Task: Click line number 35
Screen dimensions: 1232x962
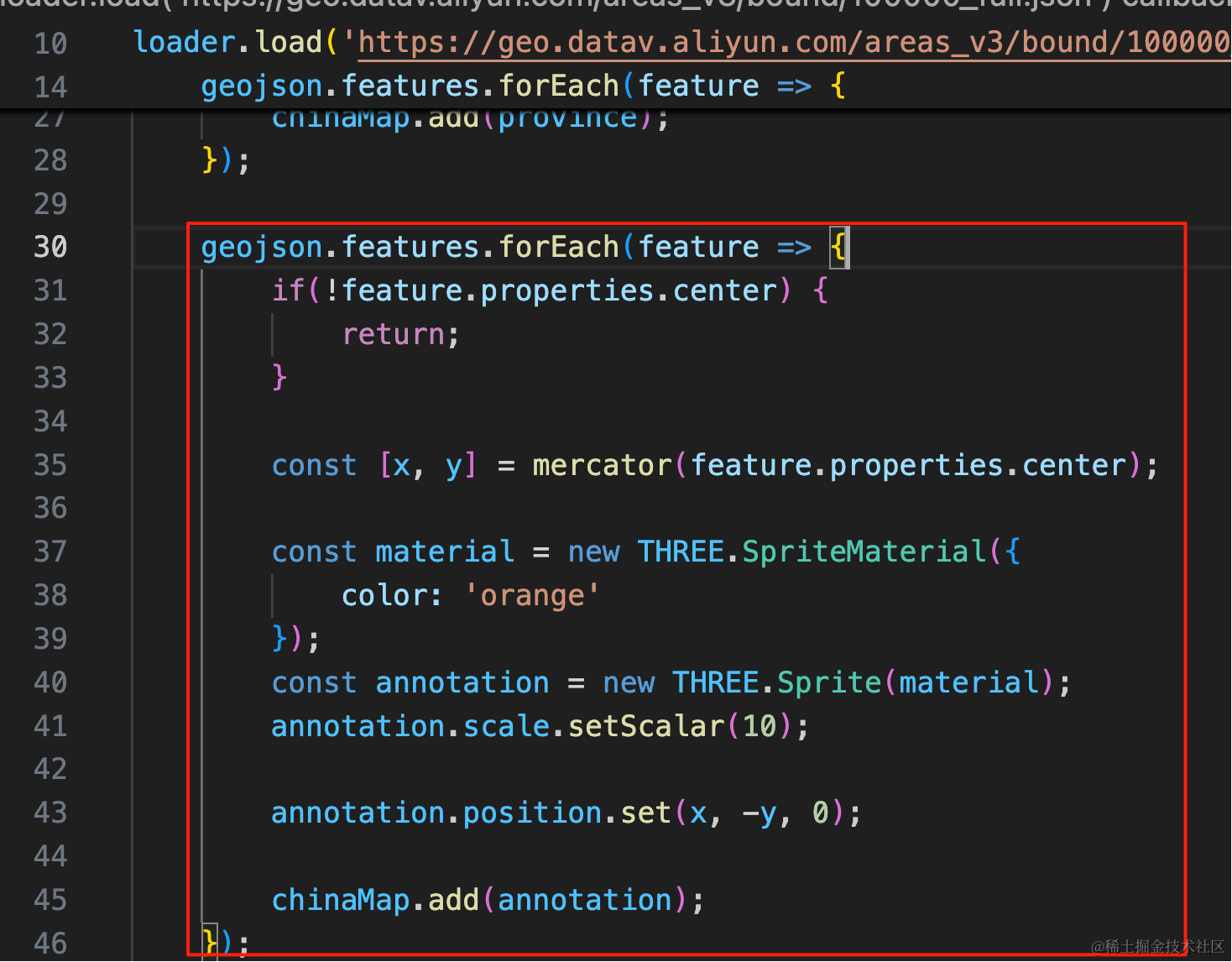Action: click(50, 465)
